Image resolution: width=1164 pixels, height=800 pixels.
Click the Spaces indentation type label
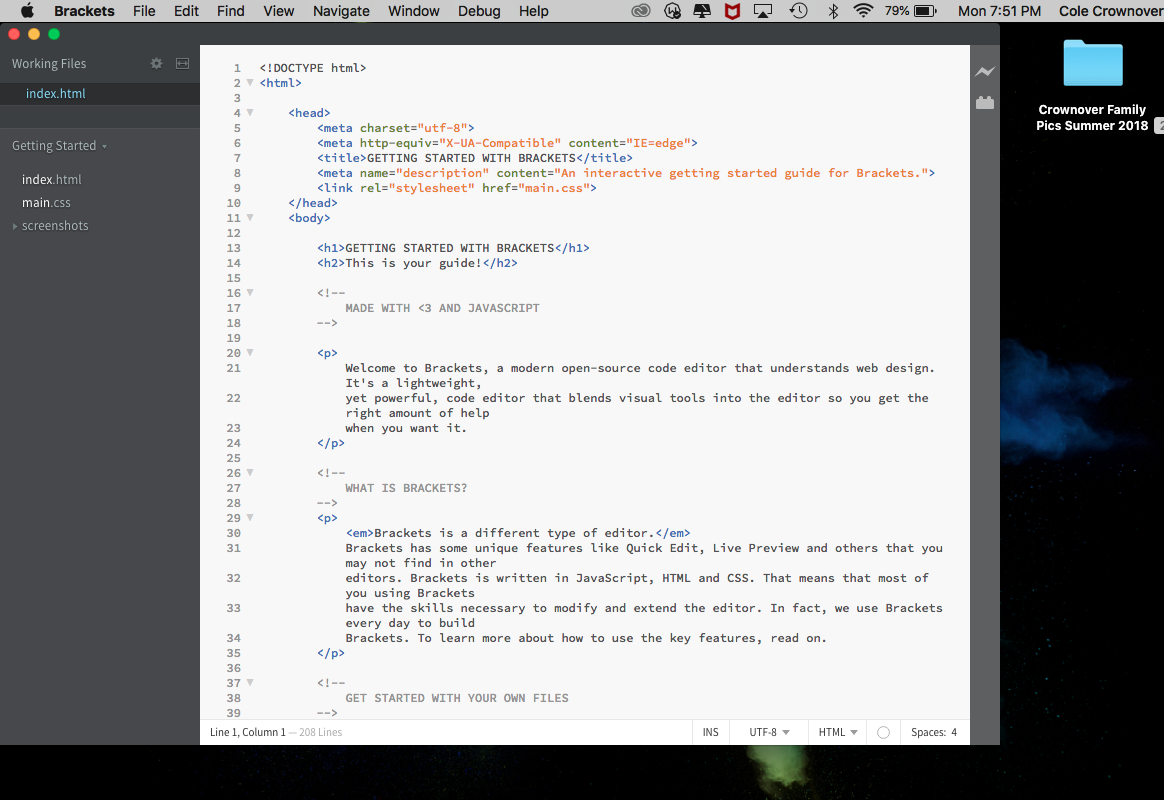tap(929, 732)
